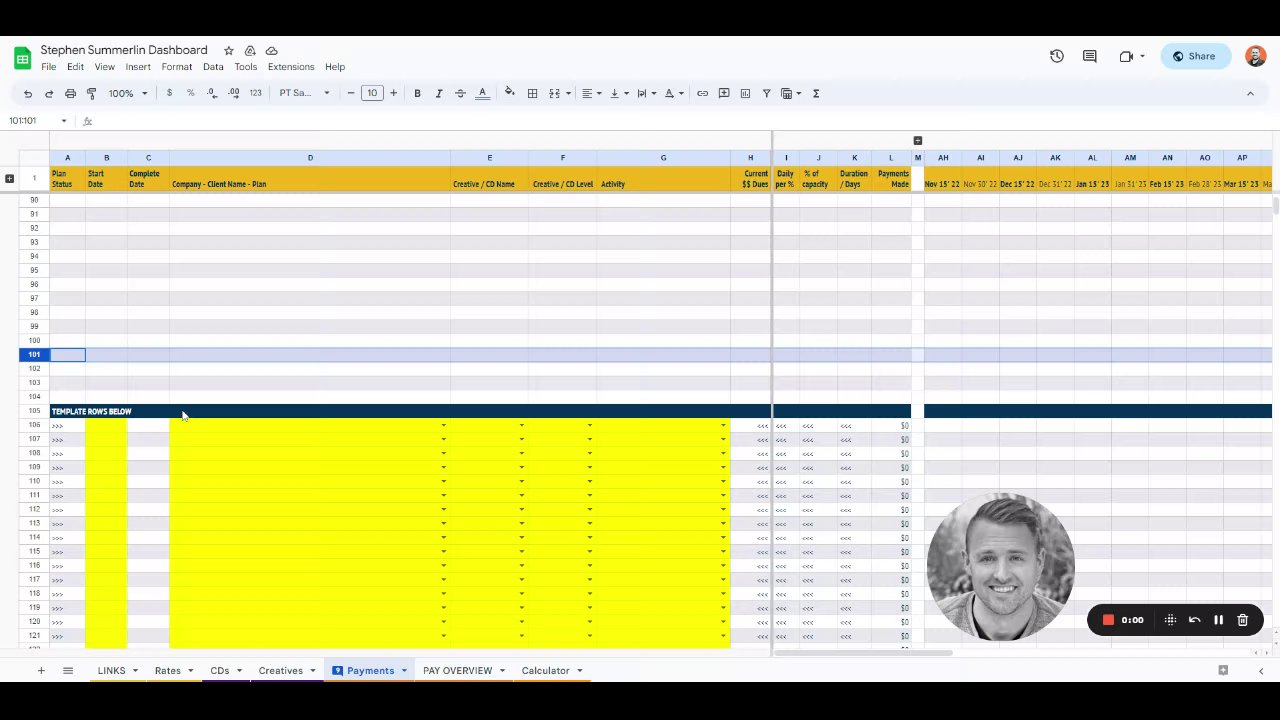Open the fill color picker
Viewport: 1280px width, 720px height.
coord(510,93)
